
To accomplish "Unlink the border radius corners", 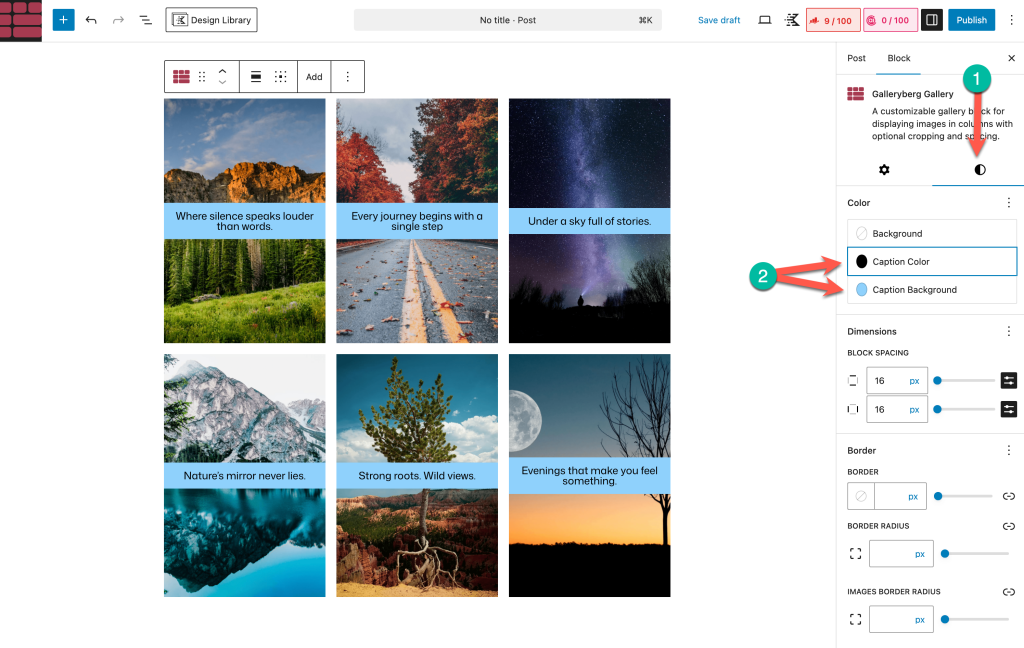I will tap(1009, 526).
